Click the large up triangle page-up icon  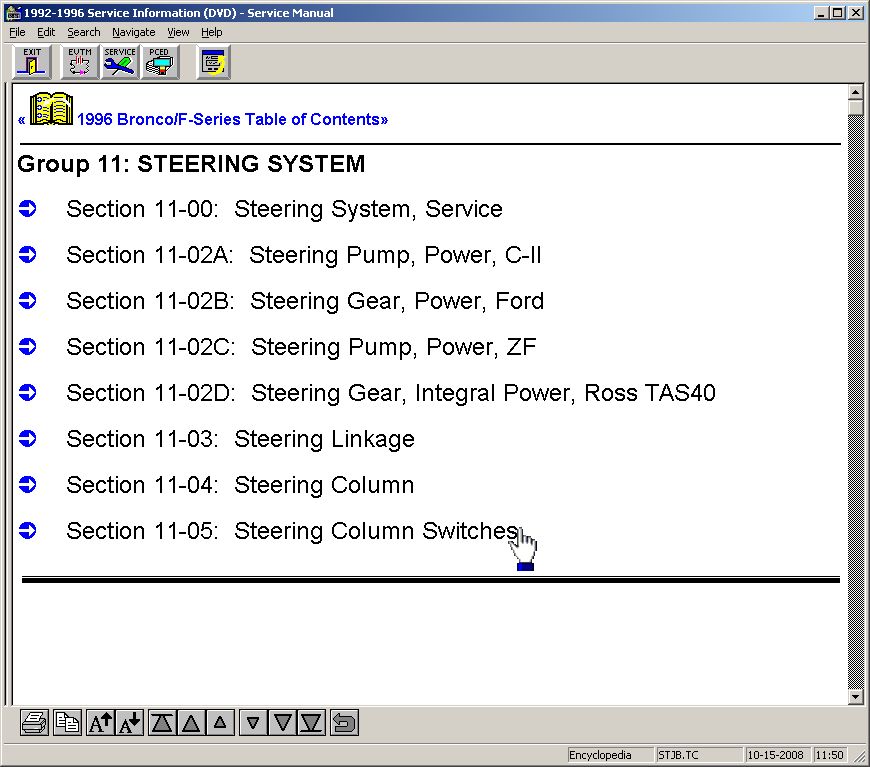[191, 723]
